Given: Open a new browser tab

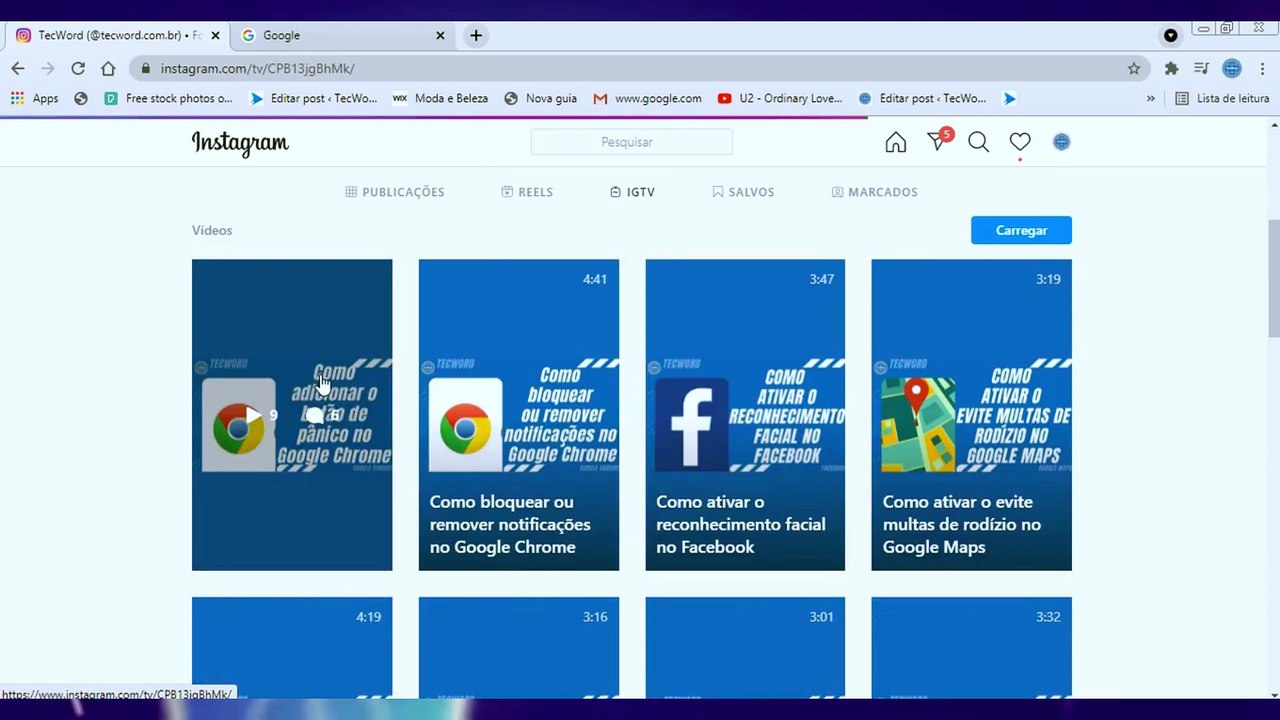Looking at the screenshot, I should click(476, 35).
